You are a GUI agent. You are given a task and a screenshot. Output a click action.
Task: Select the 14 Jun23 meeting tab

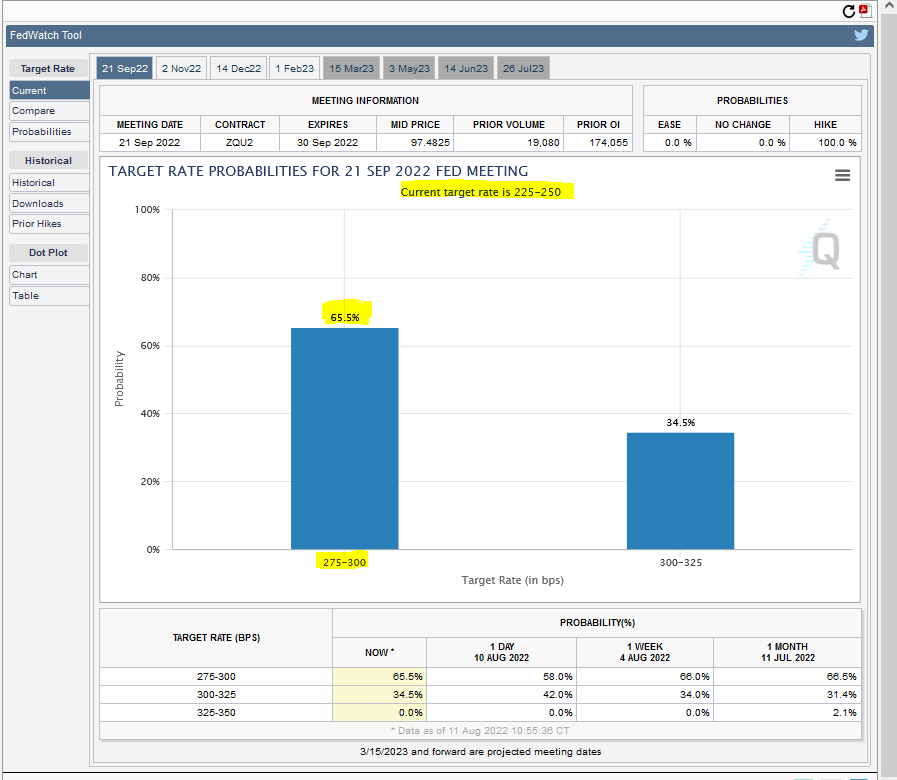[x=466, y=69]
